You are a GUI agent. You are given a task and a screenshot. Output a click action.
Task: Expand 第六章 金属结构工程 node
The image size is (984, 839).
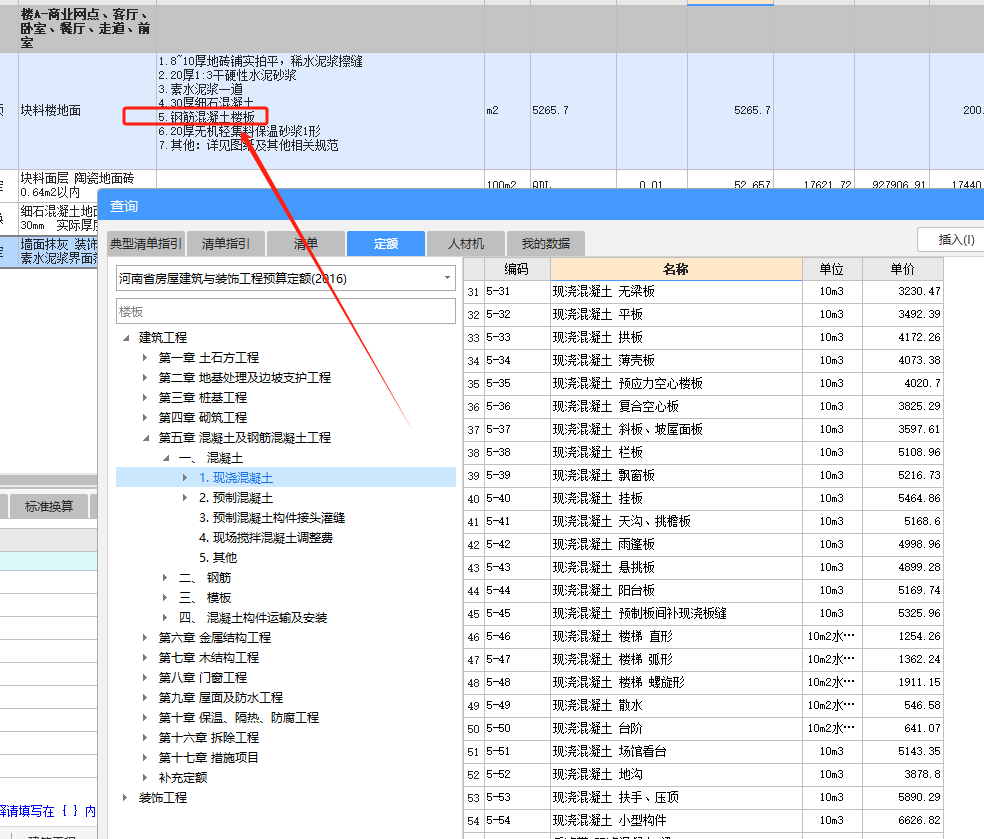click(x=145, y=638)
